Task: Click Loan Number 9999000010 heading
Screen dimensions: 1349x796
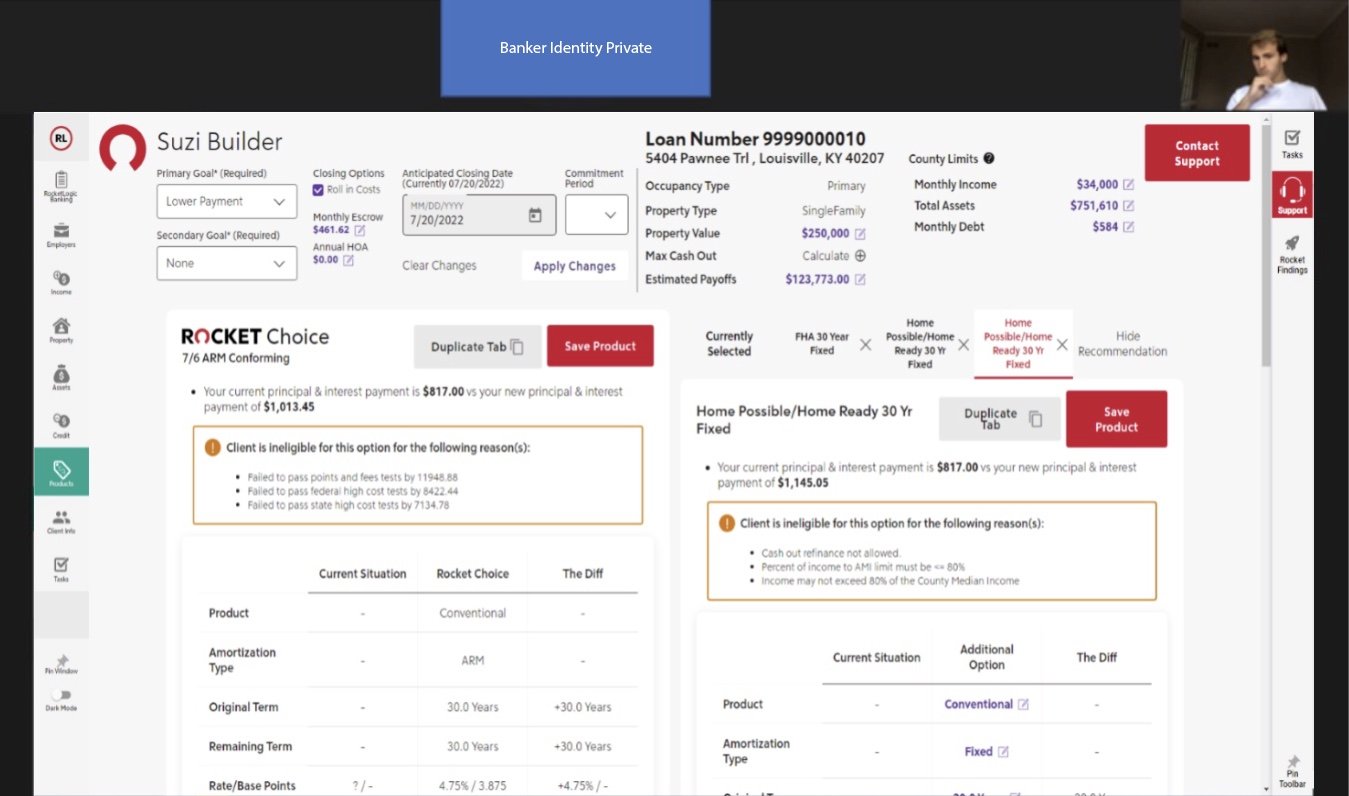Action: (x=755, y=139)
